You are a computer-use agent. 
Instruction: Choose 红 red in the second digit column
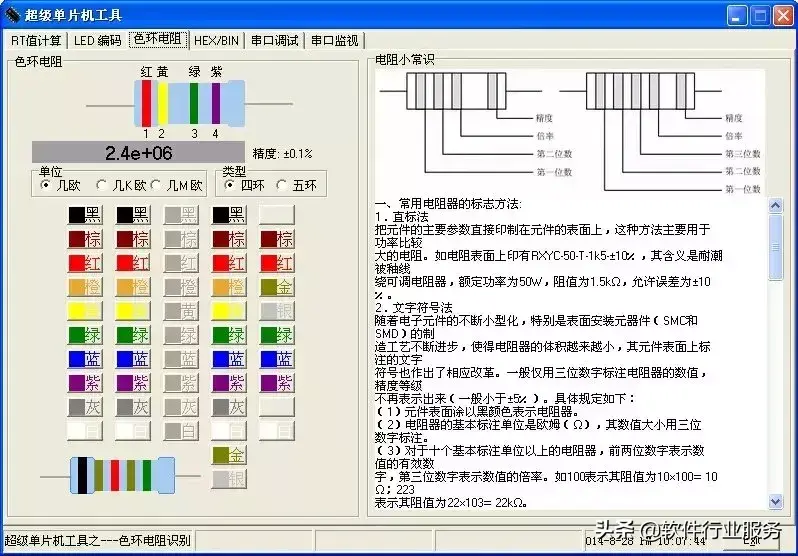133,263
